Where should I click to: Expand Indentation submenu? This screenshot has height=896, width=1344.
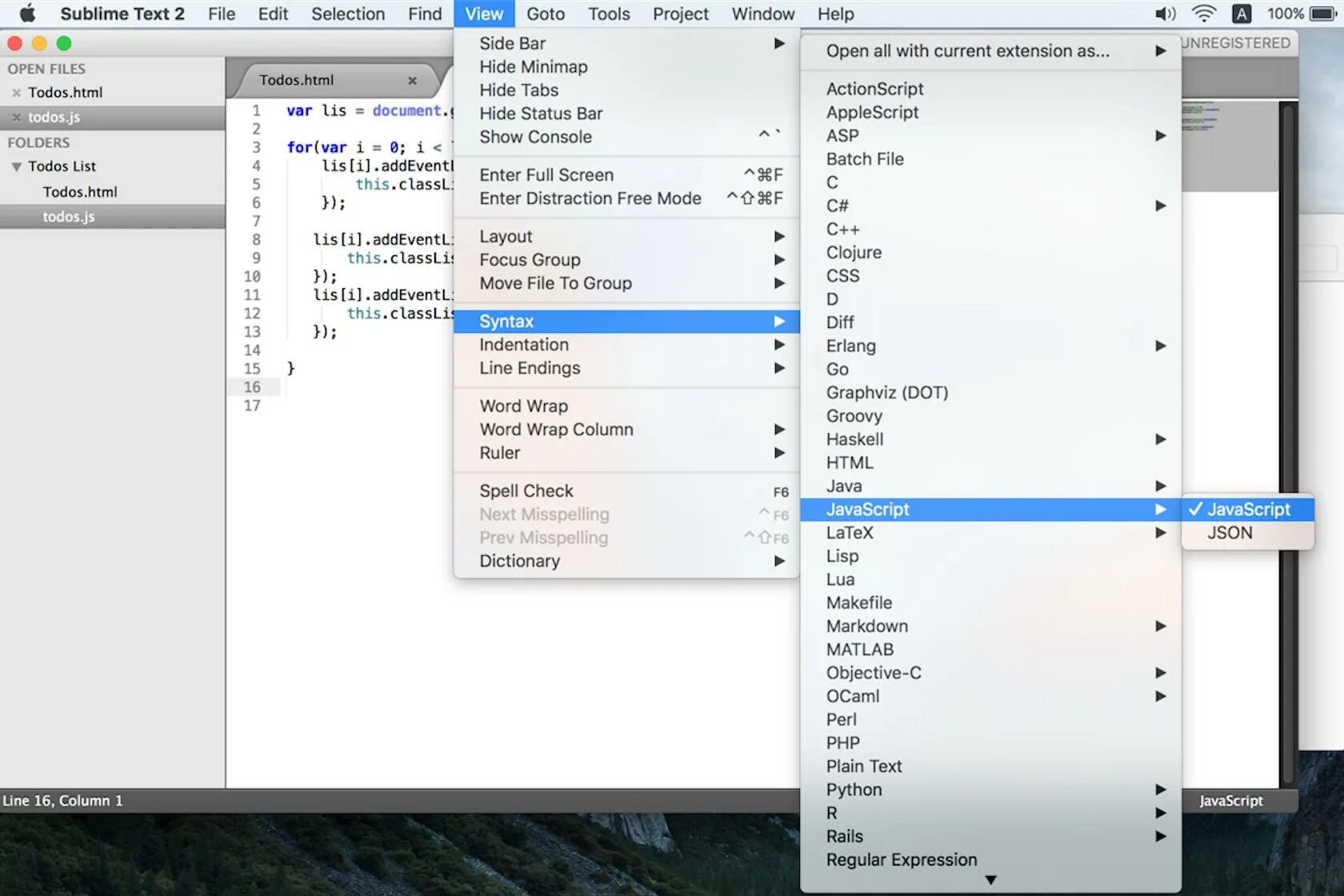coord(626,345)
